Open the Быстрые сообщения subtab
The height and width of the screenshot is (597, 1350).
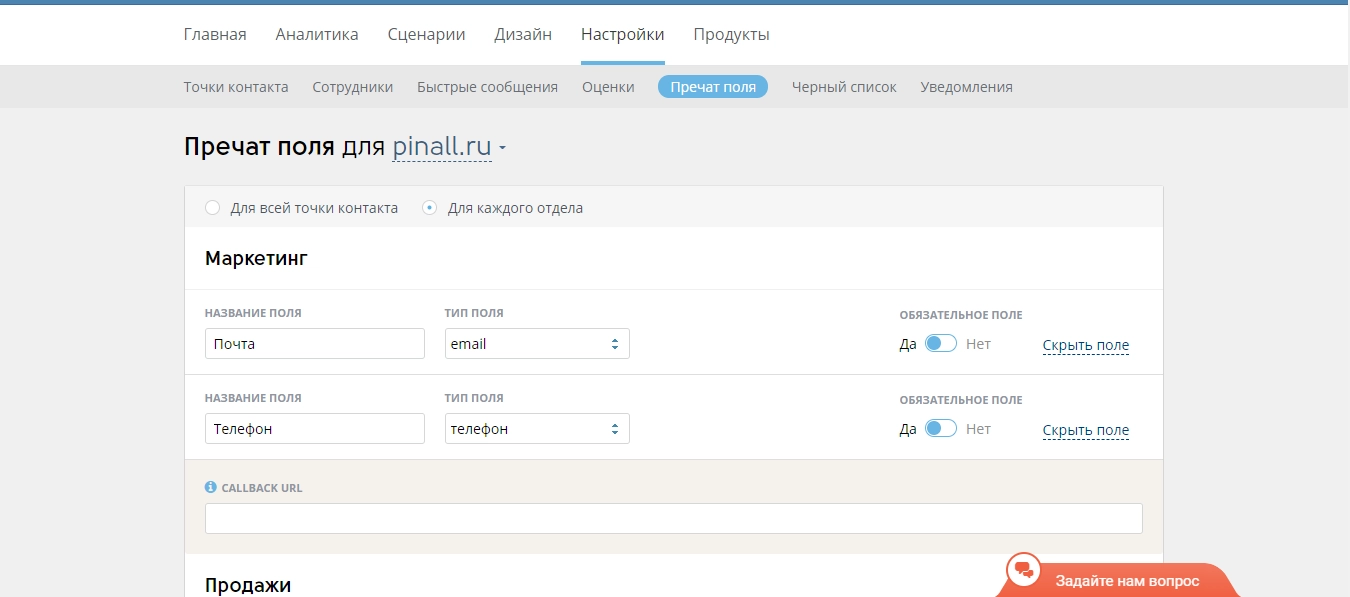[487, 87]
